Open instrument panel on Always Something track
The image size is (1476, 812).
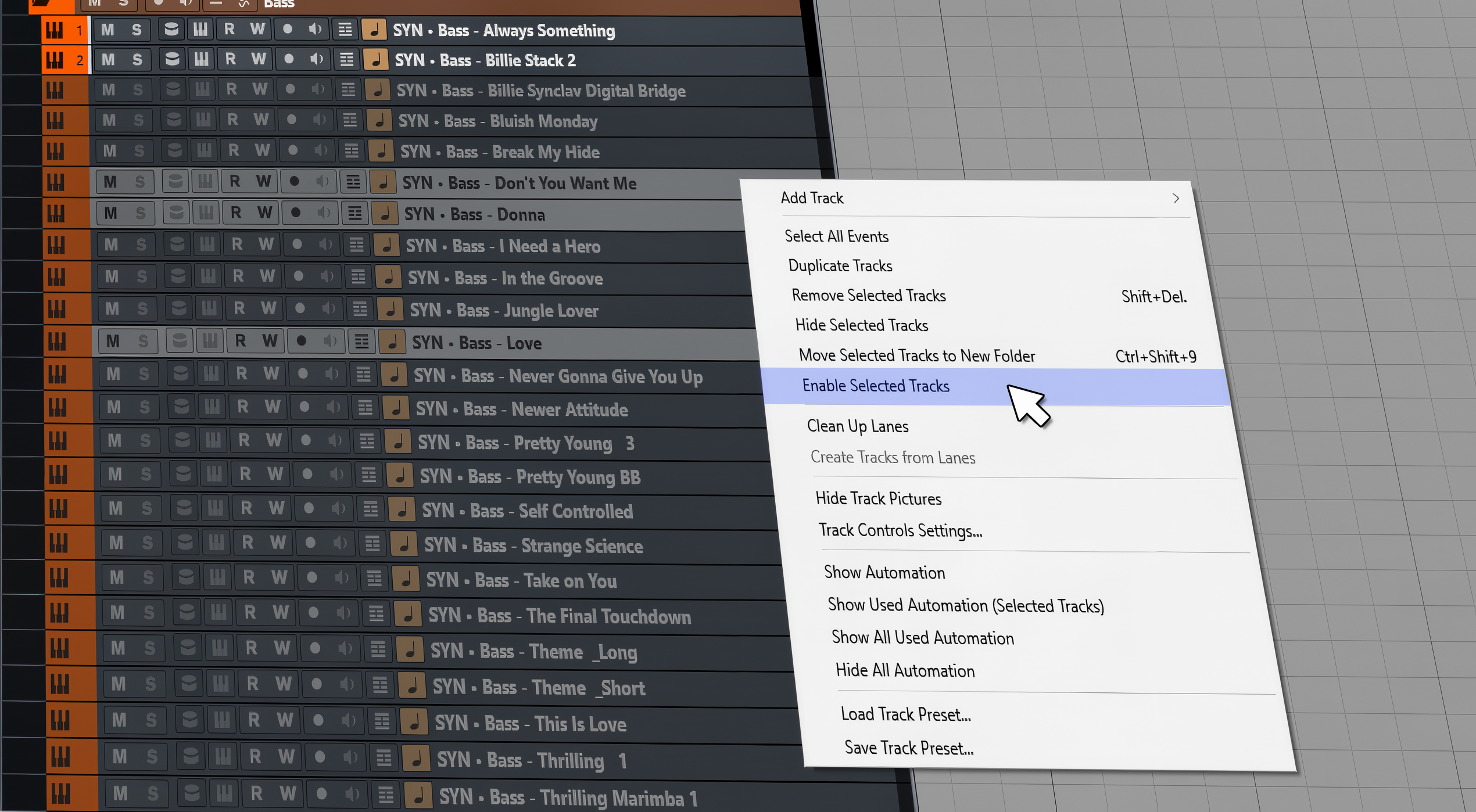pyautogui.click(x=200, y=30)
